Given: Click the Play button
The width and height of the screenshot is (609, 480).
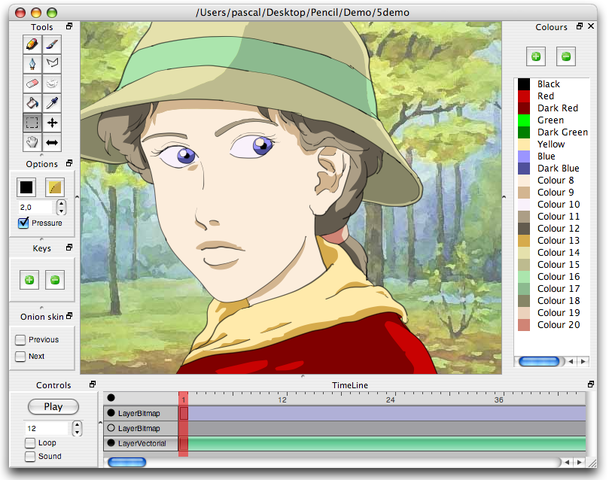Looking at the screenshot, I should click(x=53, y=407).
